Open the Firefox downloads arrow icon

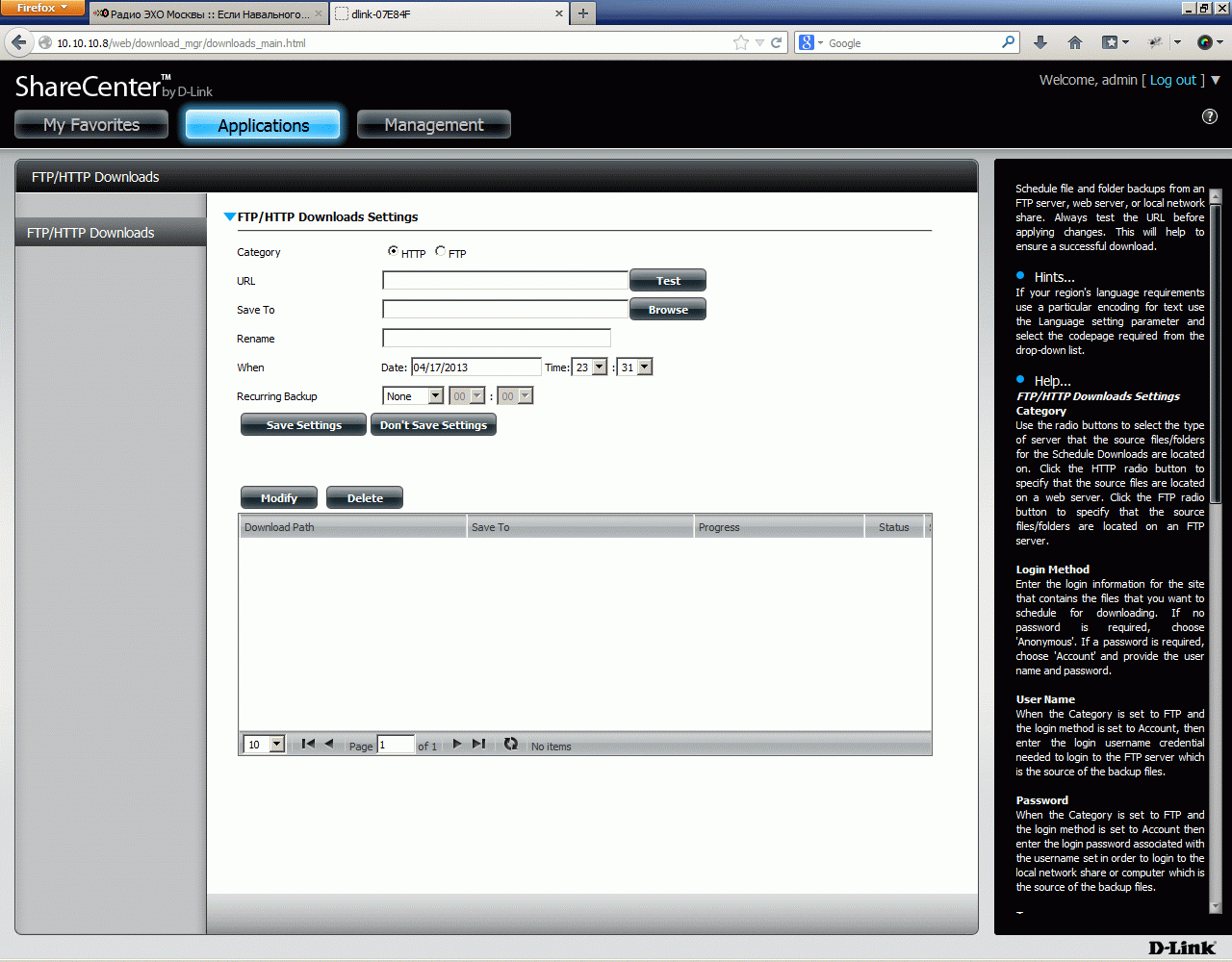coord(1040,42)
